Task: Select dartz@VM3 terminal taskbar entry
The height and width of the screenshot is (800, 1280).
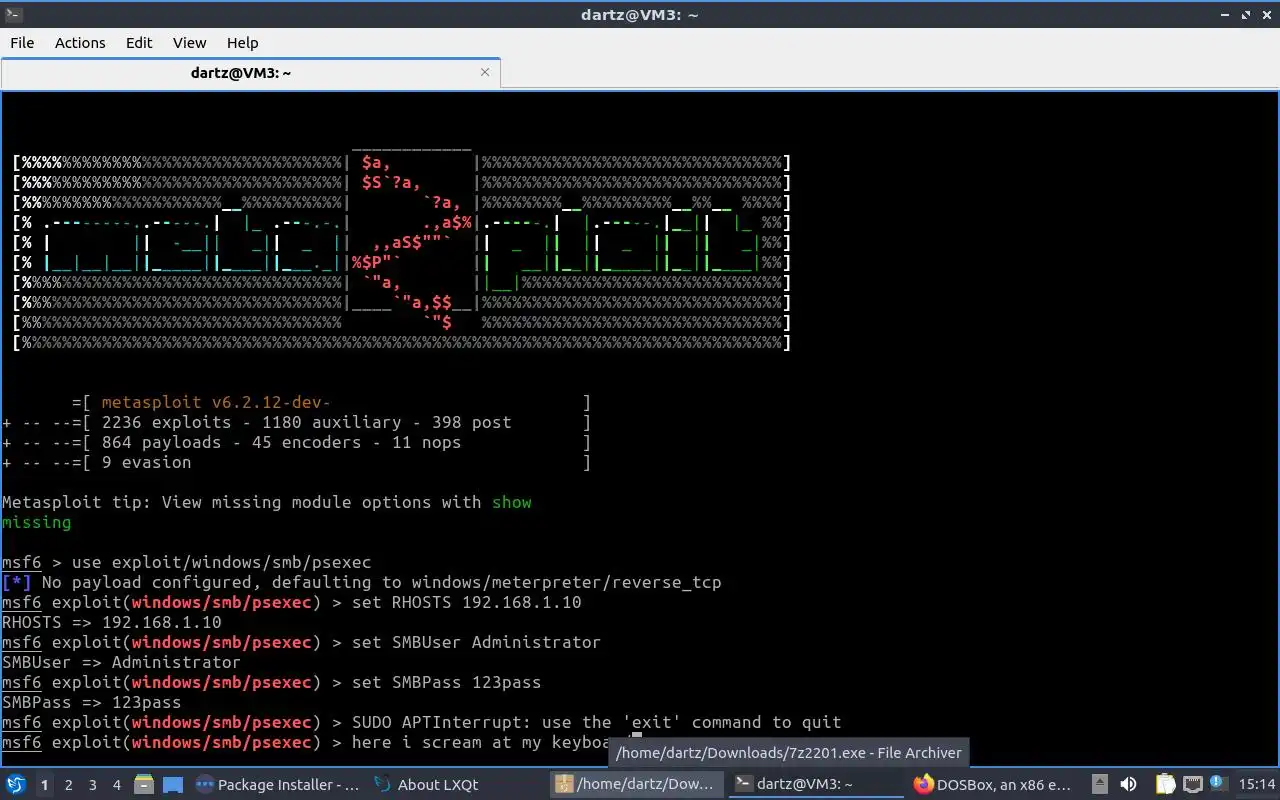Action: pyautogui.click(x=817, y=785)
